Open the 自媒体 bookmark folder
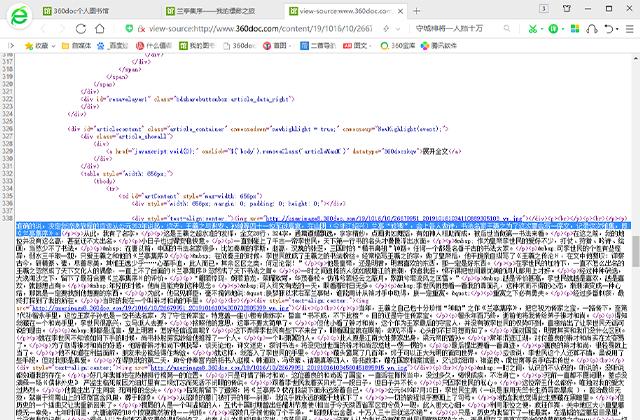The image size is (640, 420). (x=77, y=46)
